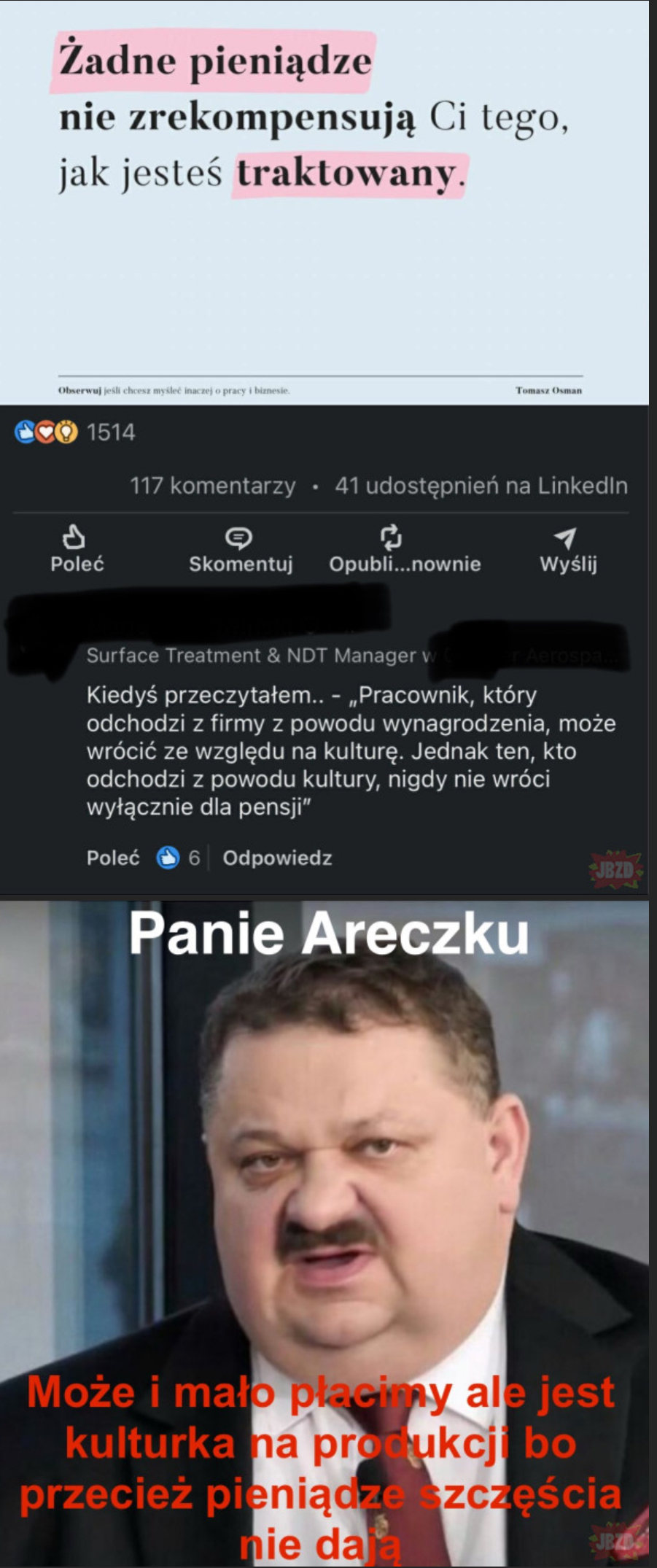Viewport: 657px width, 1568px height.
Task: Click the comment text starting with Kiedyś przeczytałem
Action: [351, 751]
